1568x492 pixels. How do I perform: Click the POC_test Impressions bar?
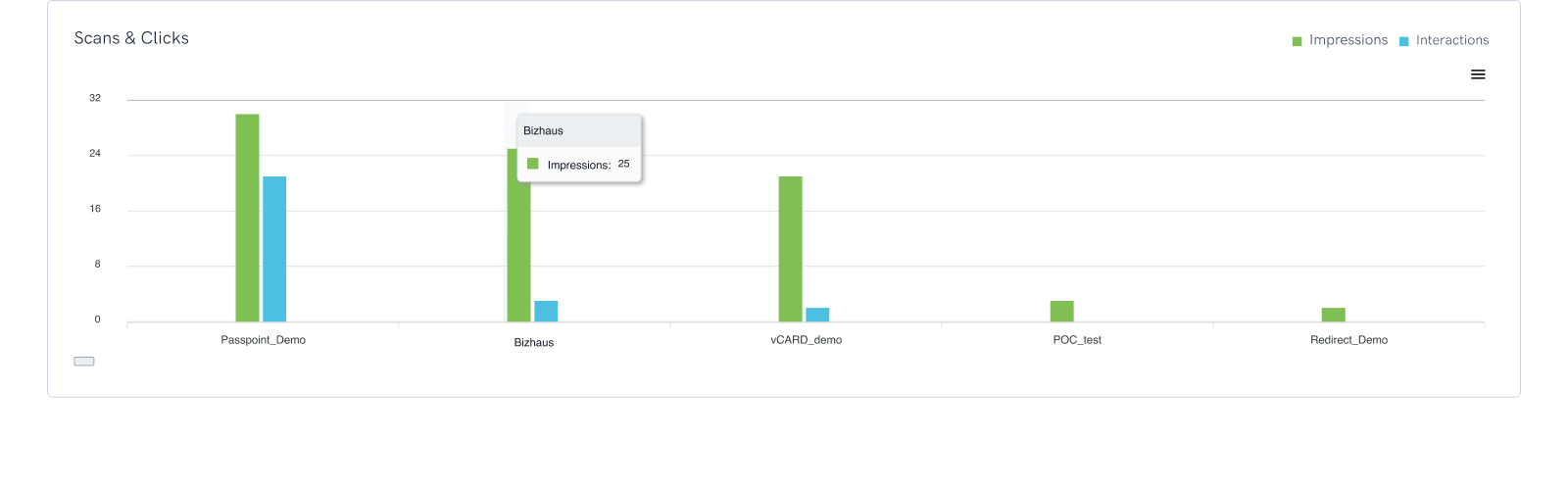(1061, 311)
